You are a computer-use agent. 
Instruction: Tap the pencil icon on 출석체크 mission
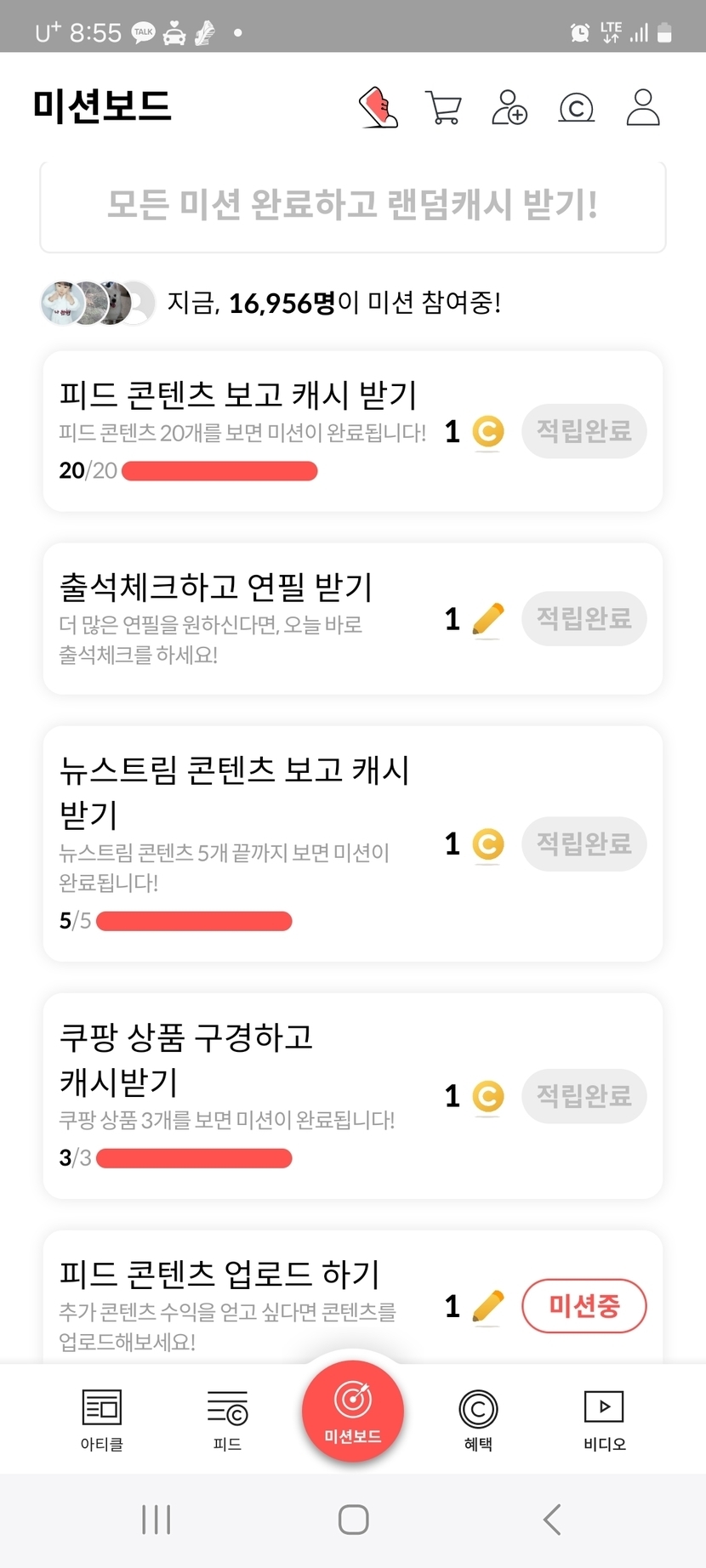coord(487,619)
